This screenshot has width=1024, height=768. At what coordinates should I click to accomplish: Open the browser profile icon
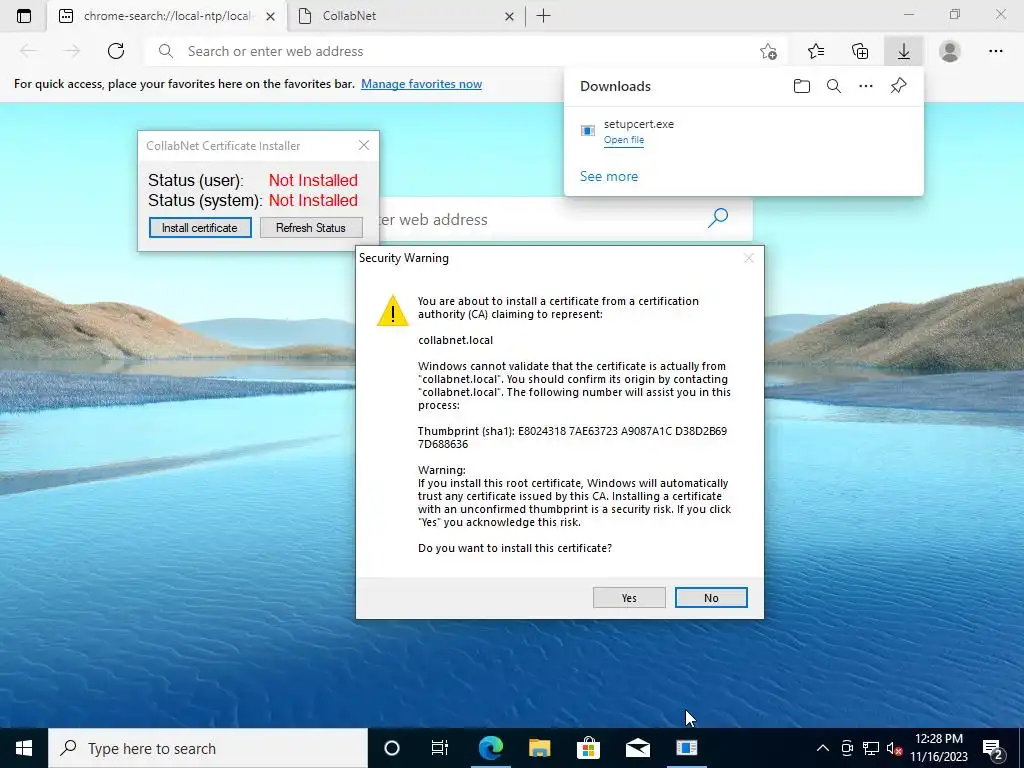[950, 51]
